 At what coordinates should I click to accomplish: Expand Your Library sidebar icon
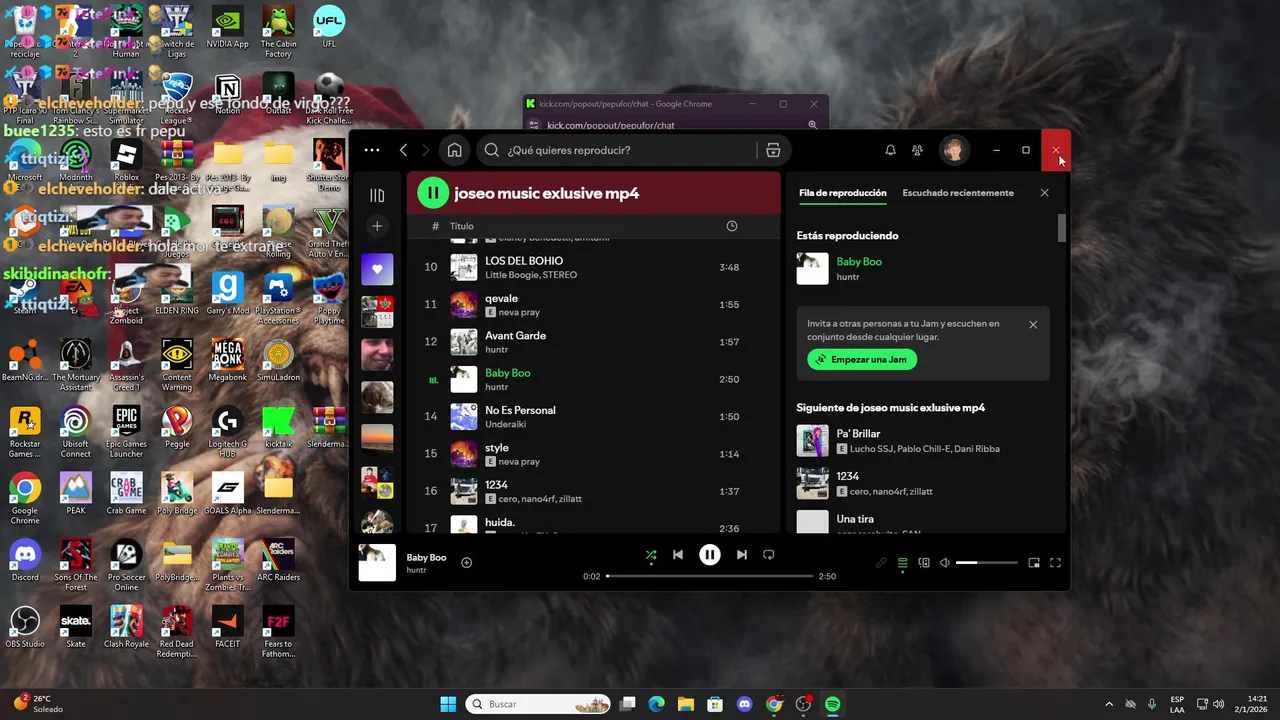click(377, 195)
